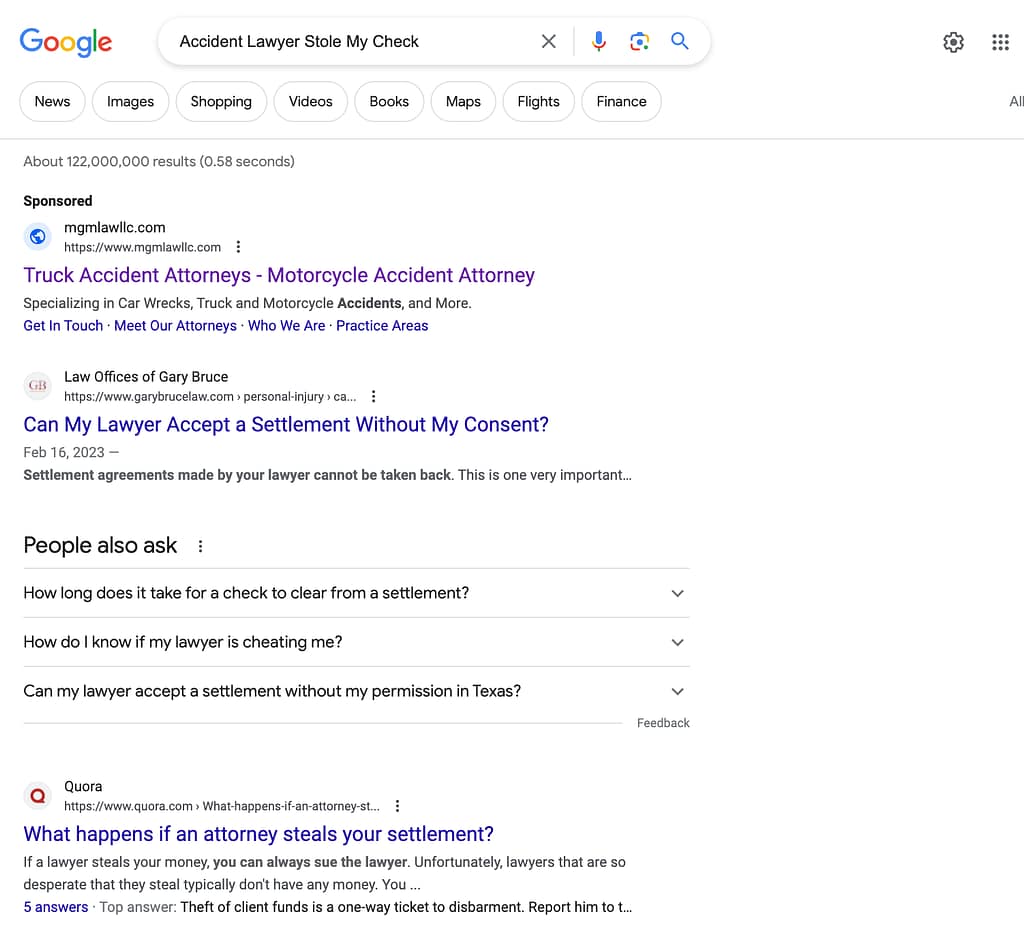Click the https://www.mgmlawllc.com URL text

click(142, 247)
